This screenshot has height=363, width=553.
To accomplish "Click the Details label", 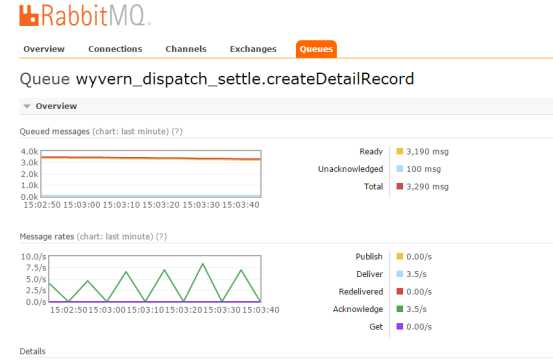I will 32,351.
